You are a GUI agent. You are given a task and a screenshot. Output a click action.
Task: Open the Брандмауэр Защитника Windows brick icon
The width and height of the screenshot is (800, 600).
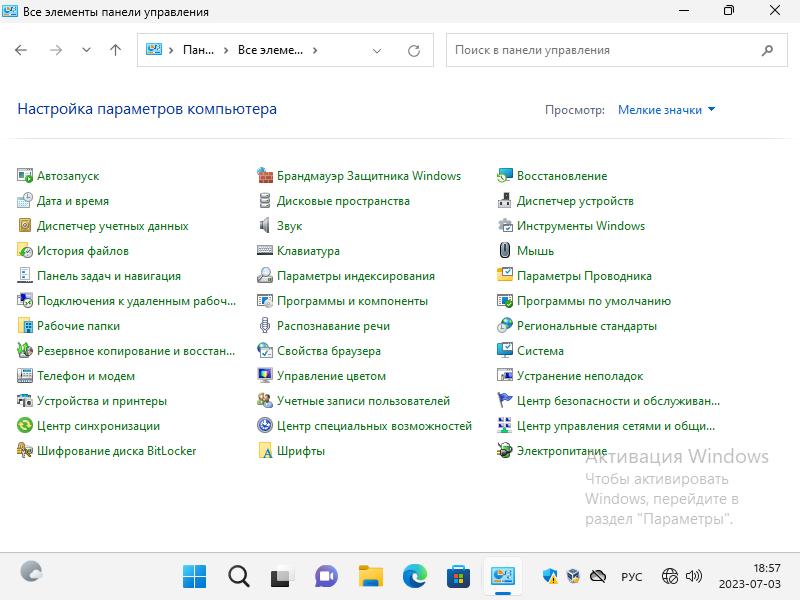coord(265,176)
